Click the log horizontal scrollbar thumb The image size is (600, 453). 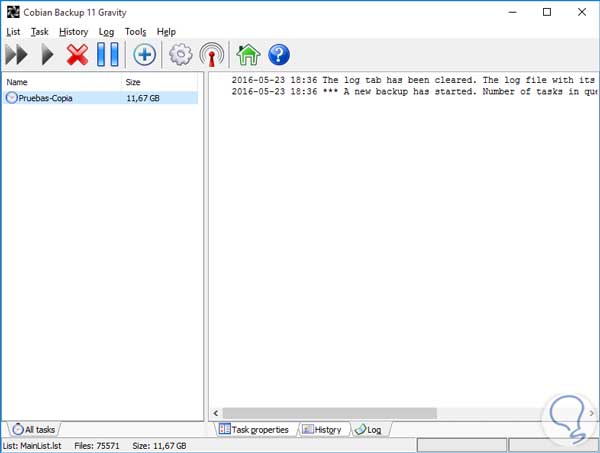(x=329, y=413)
